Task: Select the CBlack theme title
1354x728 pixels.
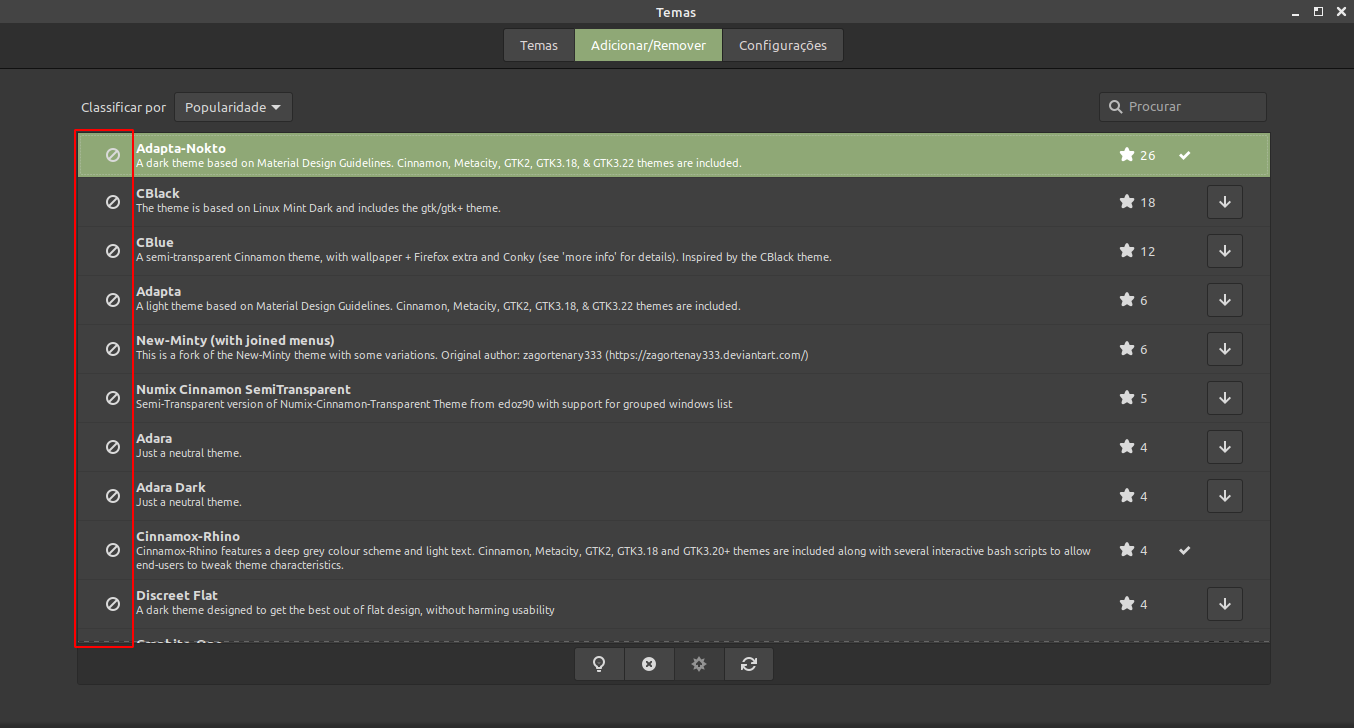Action: coord(158,193)
